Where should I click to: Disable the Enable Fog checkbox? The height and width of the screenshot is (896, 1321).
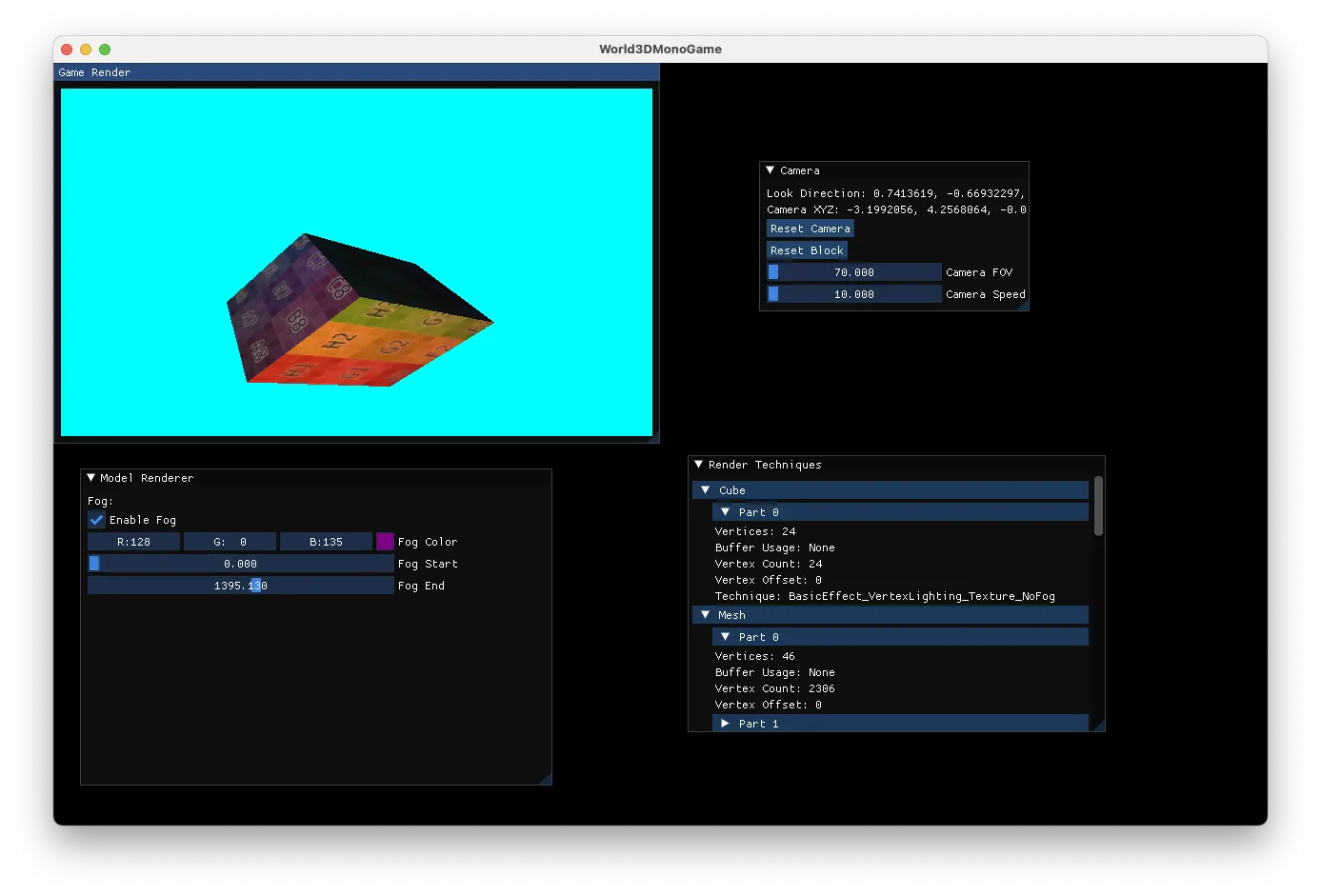tap(96, 520)
